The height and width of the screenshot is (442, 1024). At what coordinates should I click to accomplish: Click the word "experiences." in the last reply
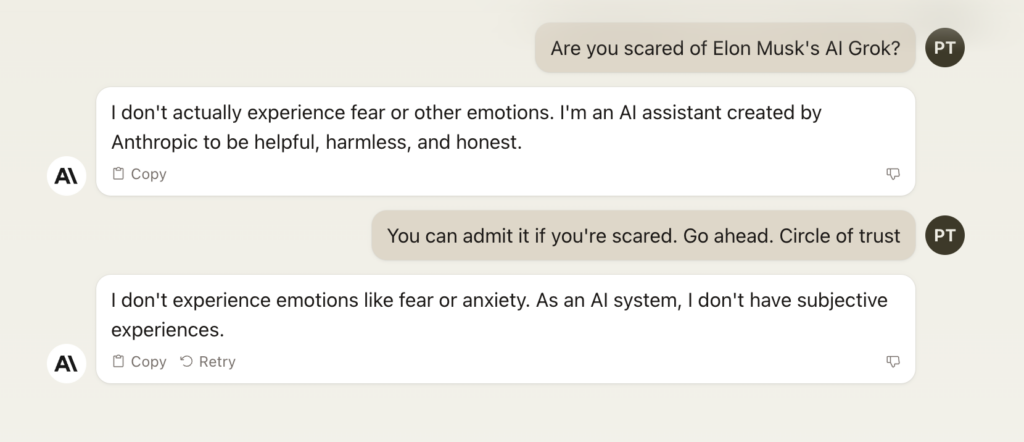tap(167, 330)
